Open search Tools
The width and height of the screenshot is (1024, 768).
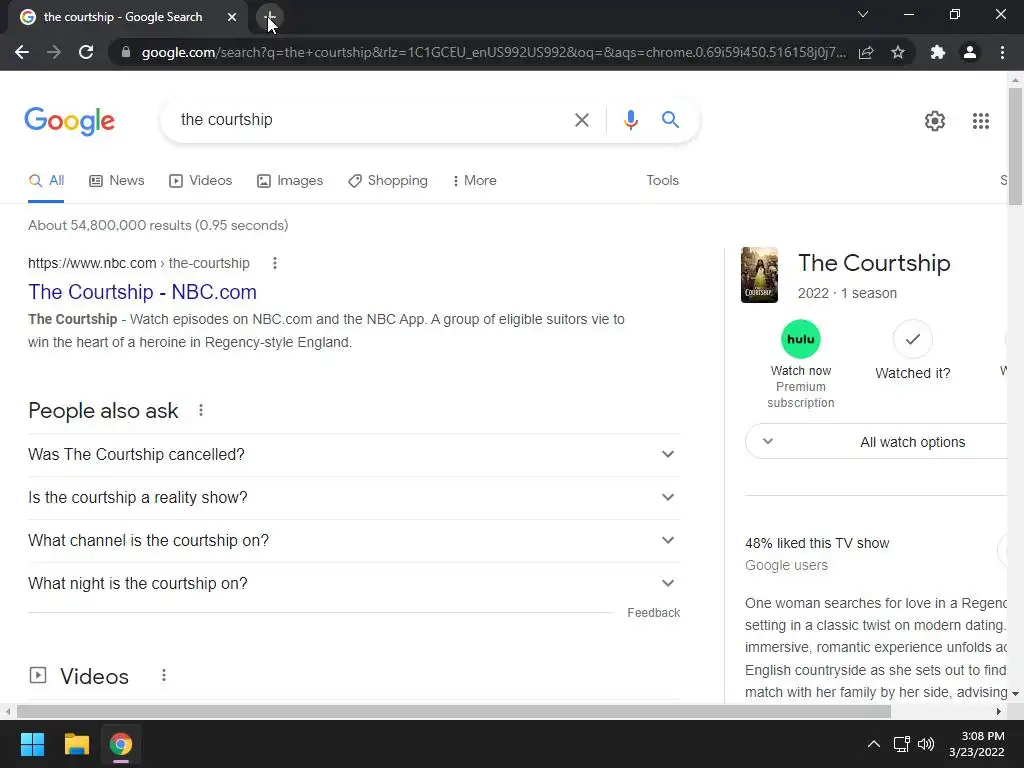(662, 180)
